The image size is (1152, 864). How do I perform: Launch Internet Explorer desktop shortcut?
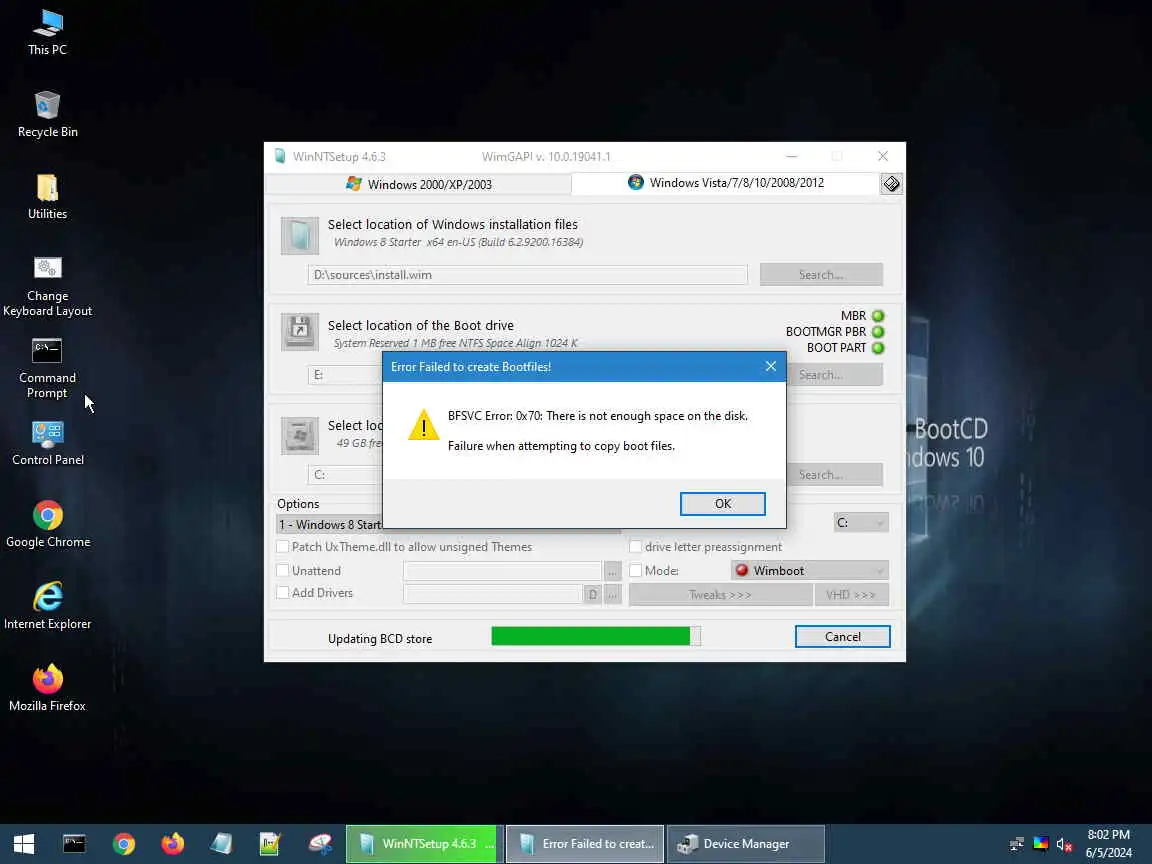47,606
